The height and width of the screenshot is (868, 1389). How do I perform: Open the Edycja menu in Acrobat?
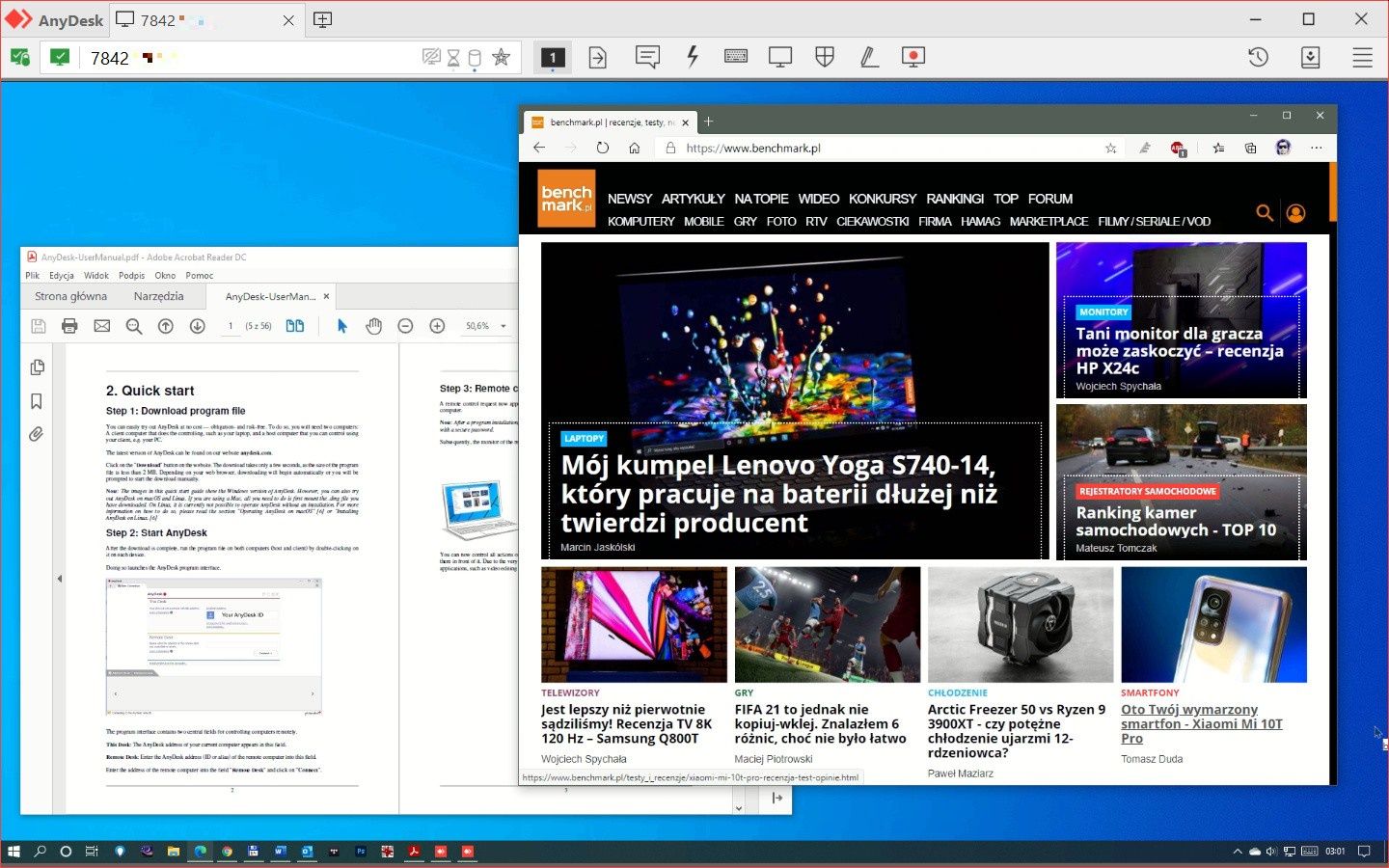(x=62, y=276)
